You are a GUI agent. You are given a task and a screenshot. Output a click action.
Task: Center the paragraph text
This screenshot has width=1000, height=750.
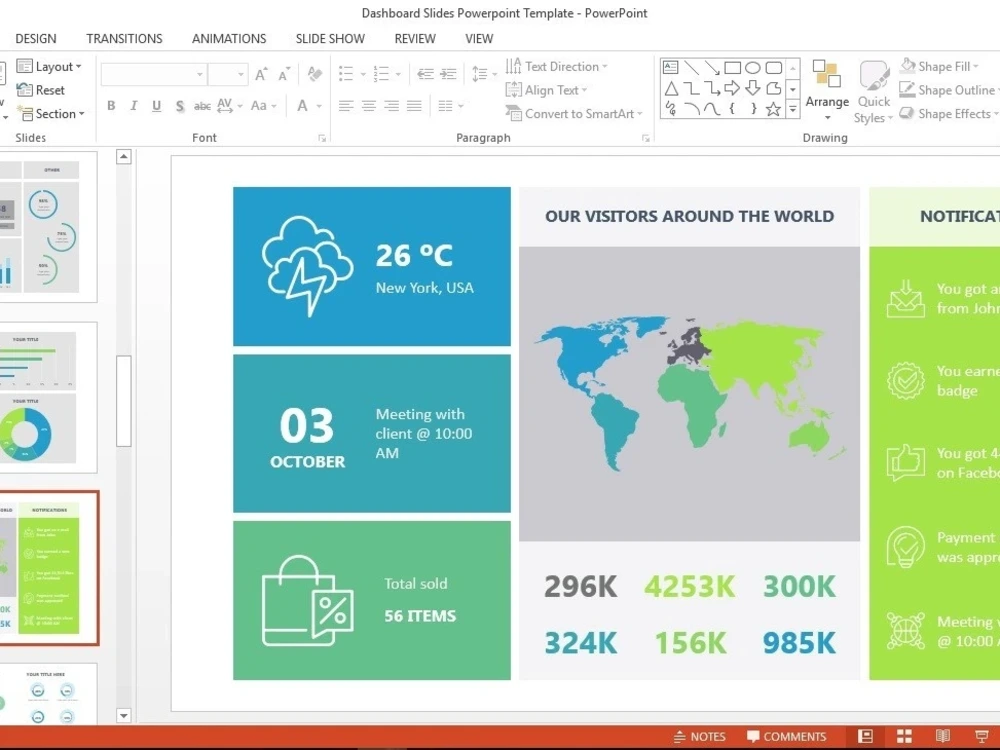coord(369,106)
